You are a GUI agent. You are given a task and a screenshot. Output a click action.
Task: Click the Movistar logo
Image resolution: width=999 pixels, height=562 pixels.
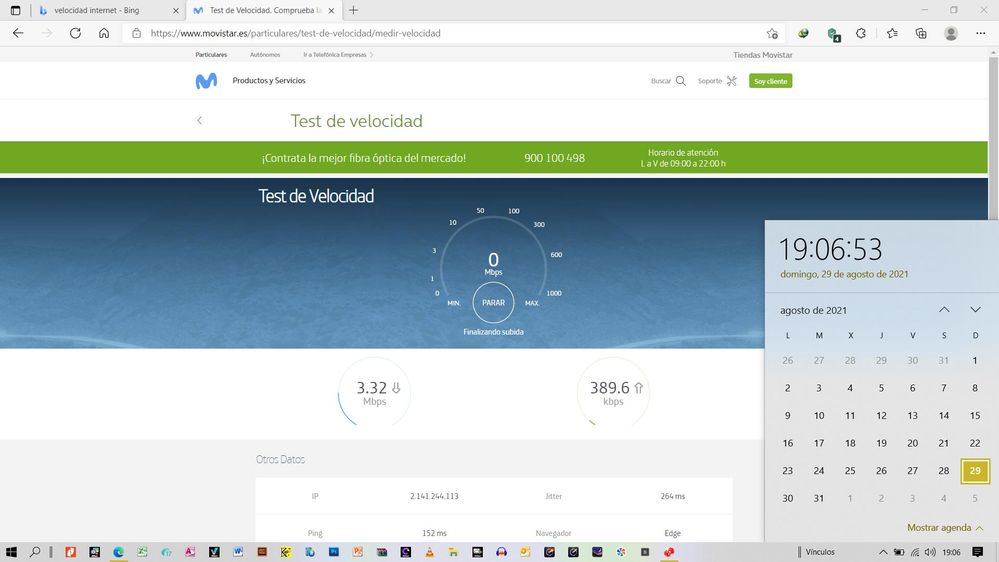tap(206, 81)
